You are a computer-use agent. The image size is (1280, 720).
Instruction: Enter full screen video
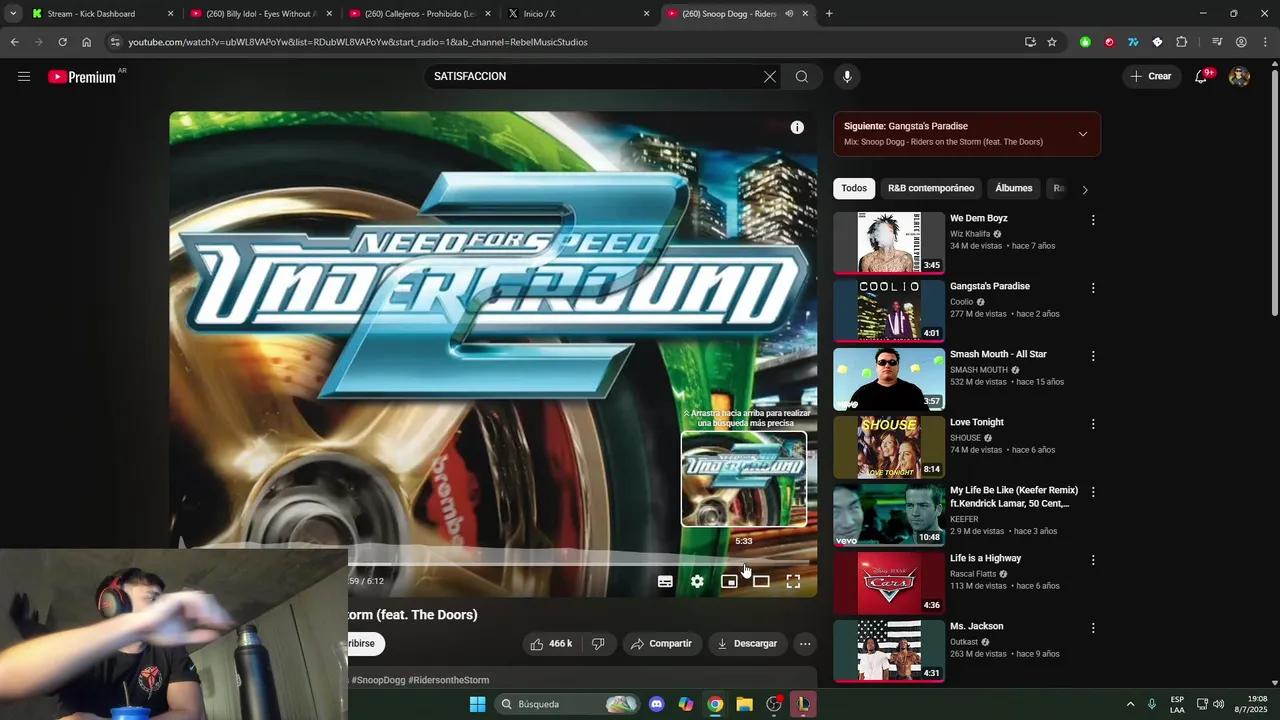tap(793, 581)
